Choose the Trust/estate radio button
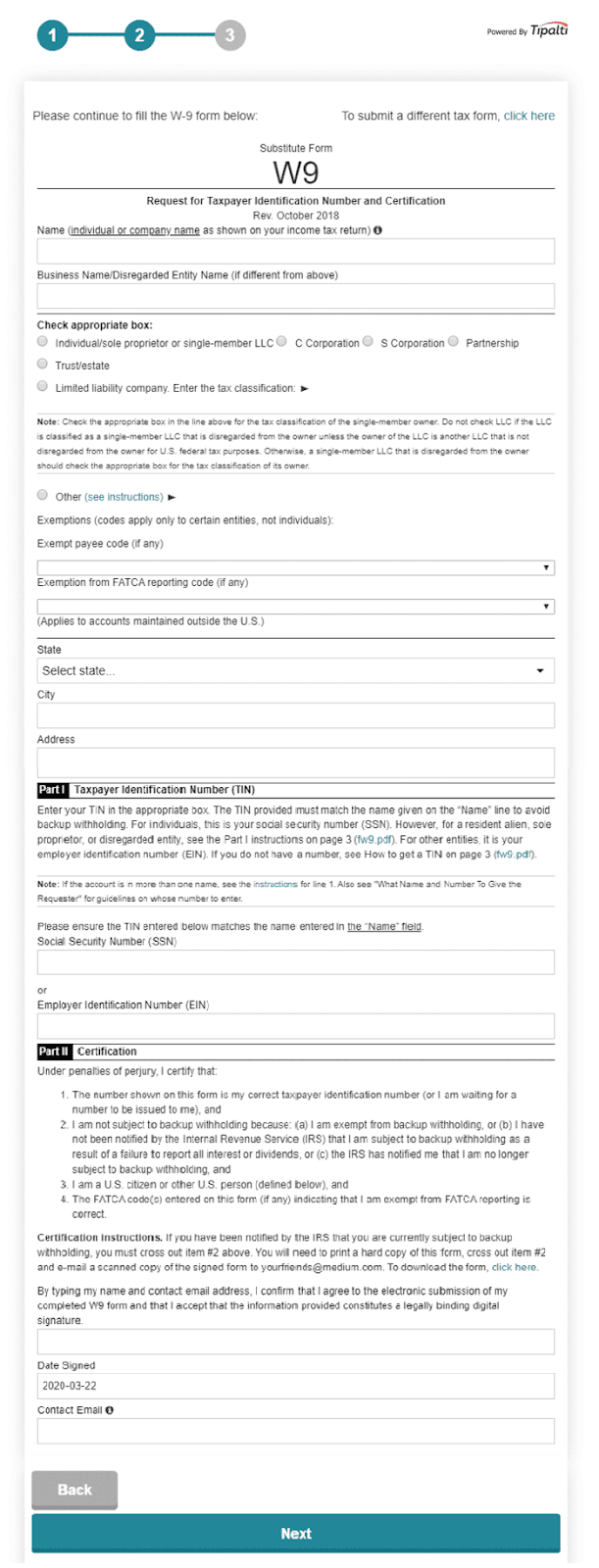599x1568 pixels. (x=42, y=364)
